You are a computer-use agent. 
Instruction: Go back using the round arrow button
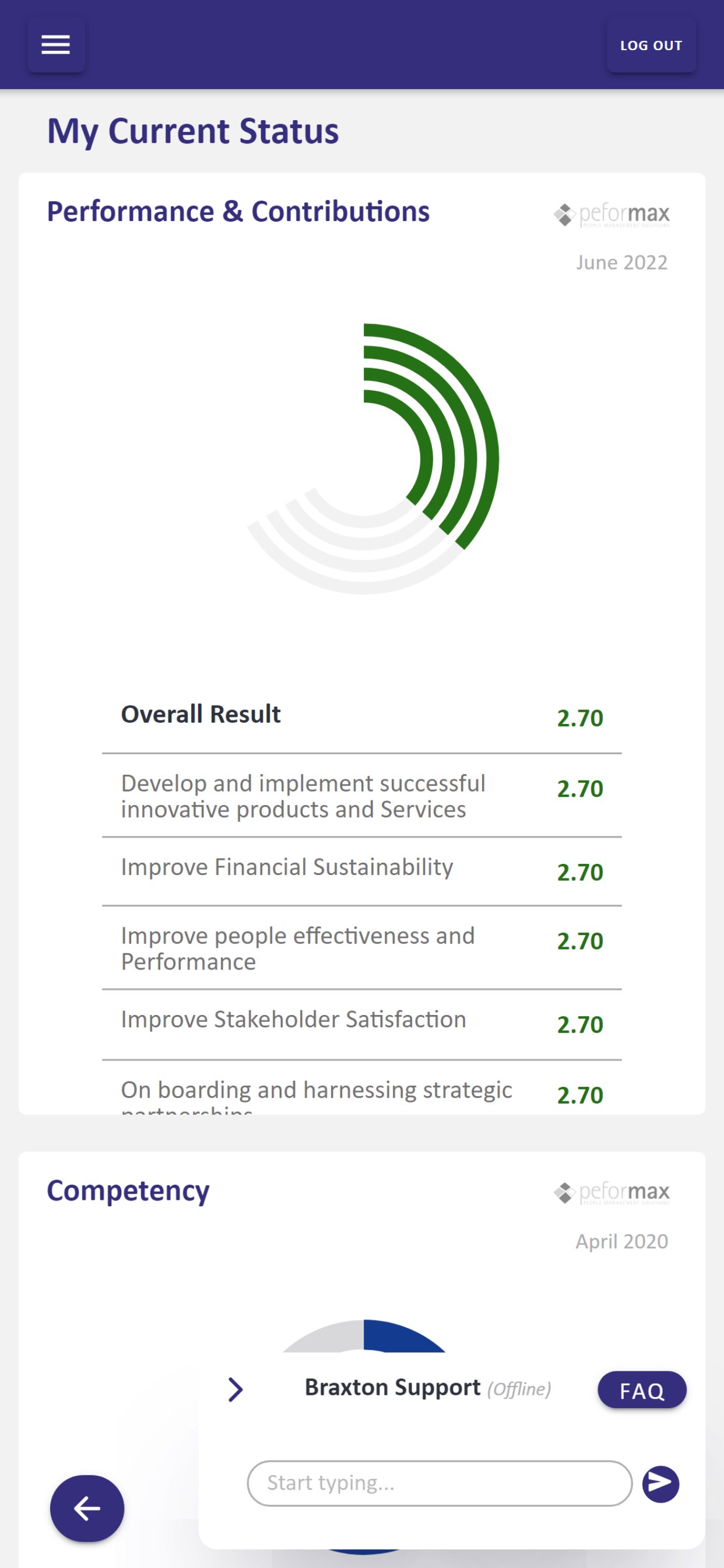point(87,1508)
